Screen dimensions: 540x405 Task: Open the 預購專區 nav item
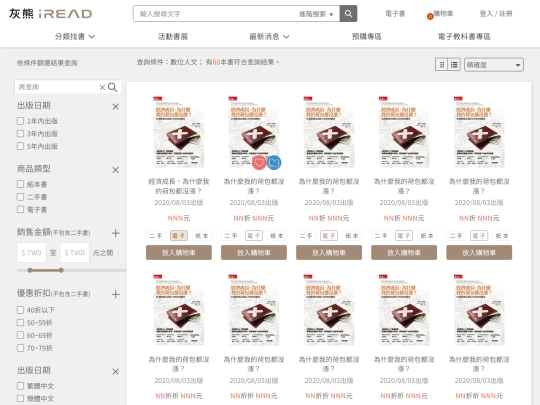coord(366,37)
